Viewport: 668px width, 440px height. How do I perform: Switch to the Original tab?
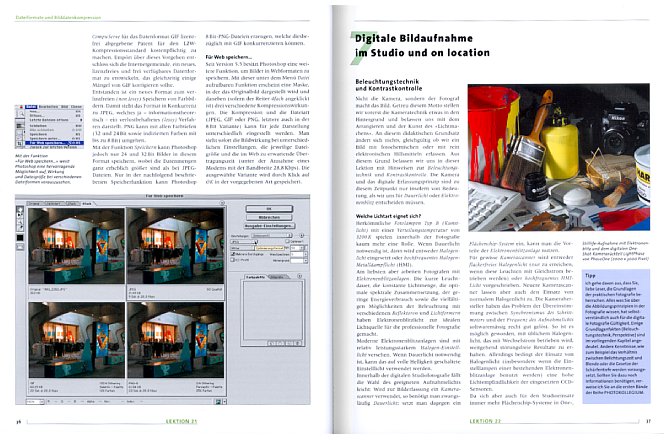point(36,204)
